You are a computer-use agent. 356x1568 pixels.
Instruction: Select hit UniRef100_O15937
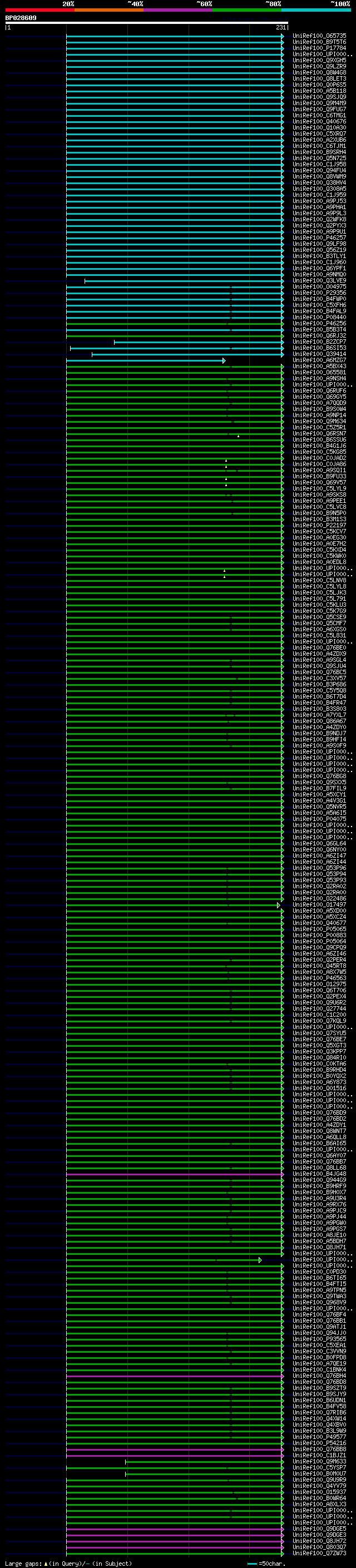(x=319, y=1492)
